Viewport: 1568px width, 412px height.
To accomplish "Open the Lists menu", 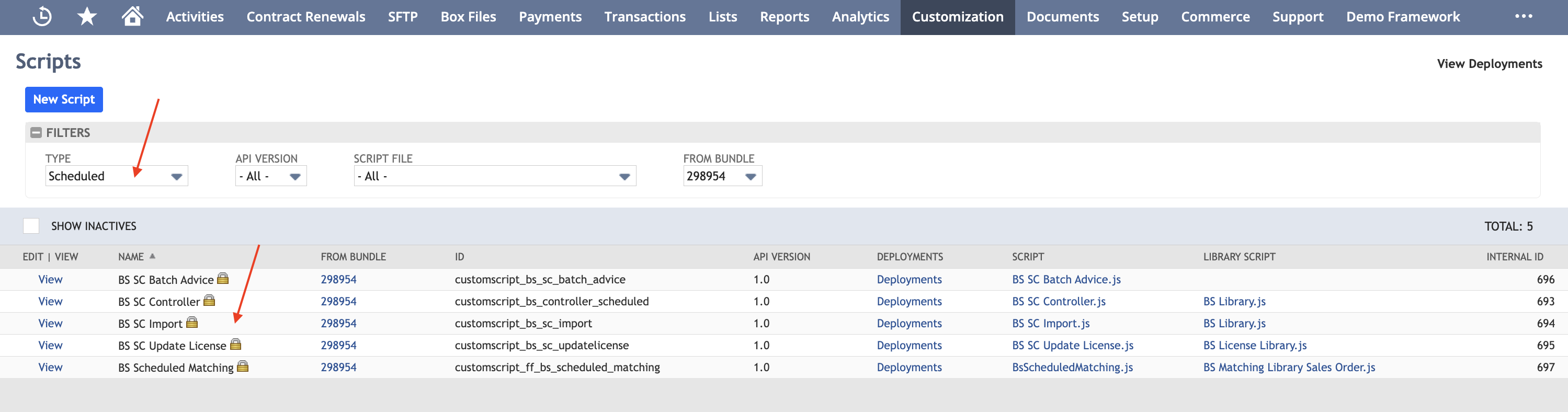I will tap(722, 17).
